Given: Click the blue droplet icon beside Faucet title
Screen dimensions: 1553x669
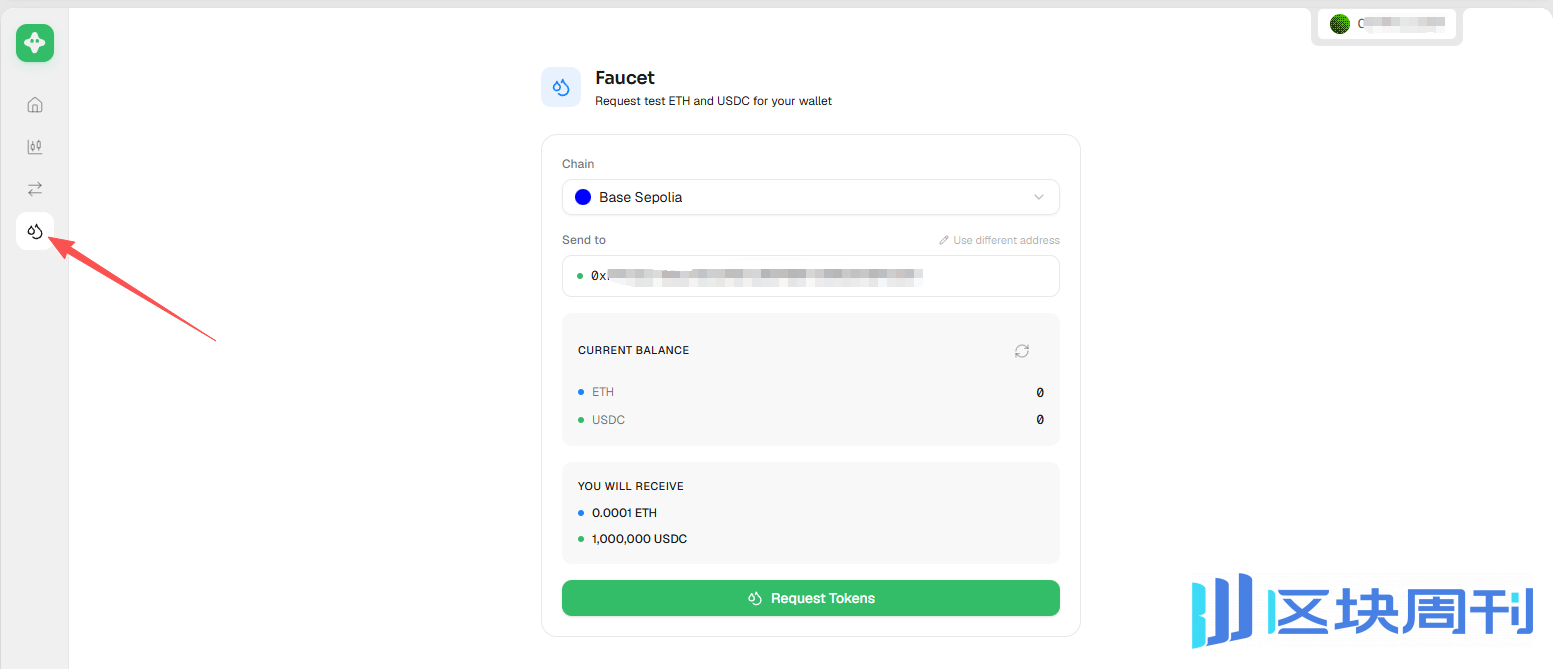Looking at the screenshot, I should click(x=561, y=87).
